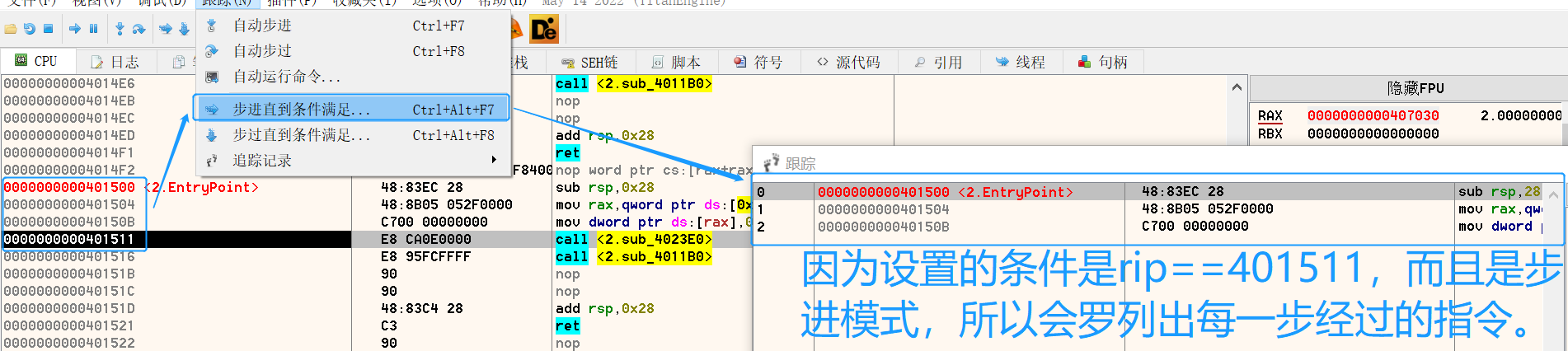
Task: Click trace bytes C700 00000000
Action: [x=1195, y=227]
